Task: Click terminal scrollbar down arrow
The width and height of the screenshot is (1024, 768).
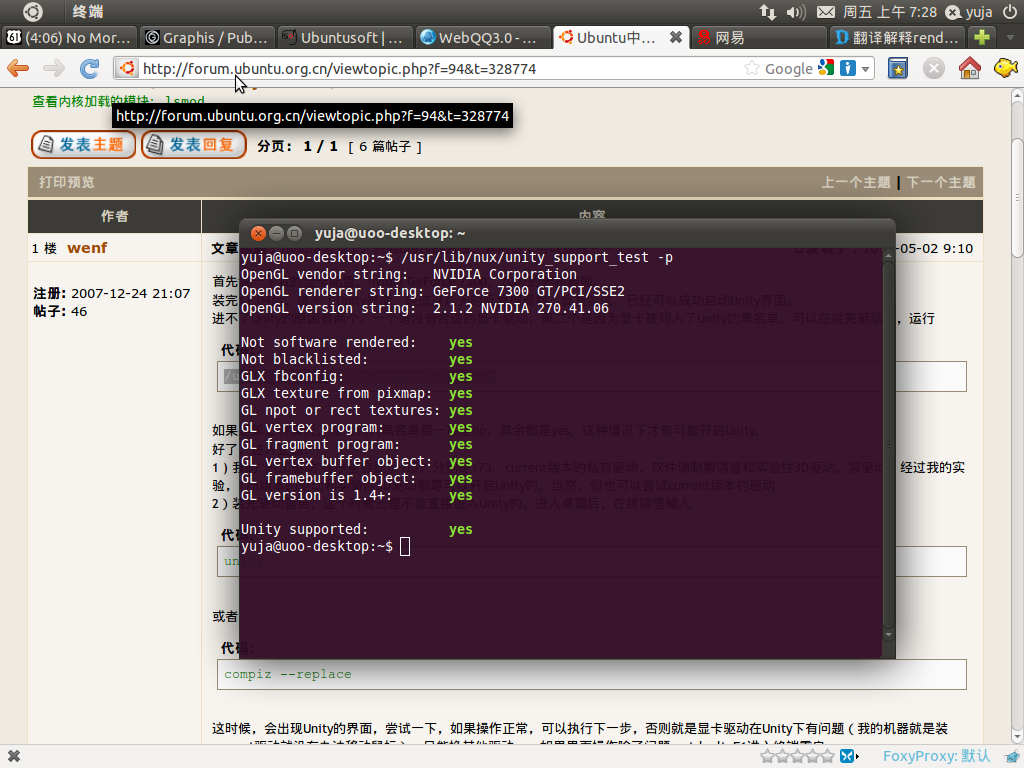Action: pyautogui.click(x=888, y=634)
